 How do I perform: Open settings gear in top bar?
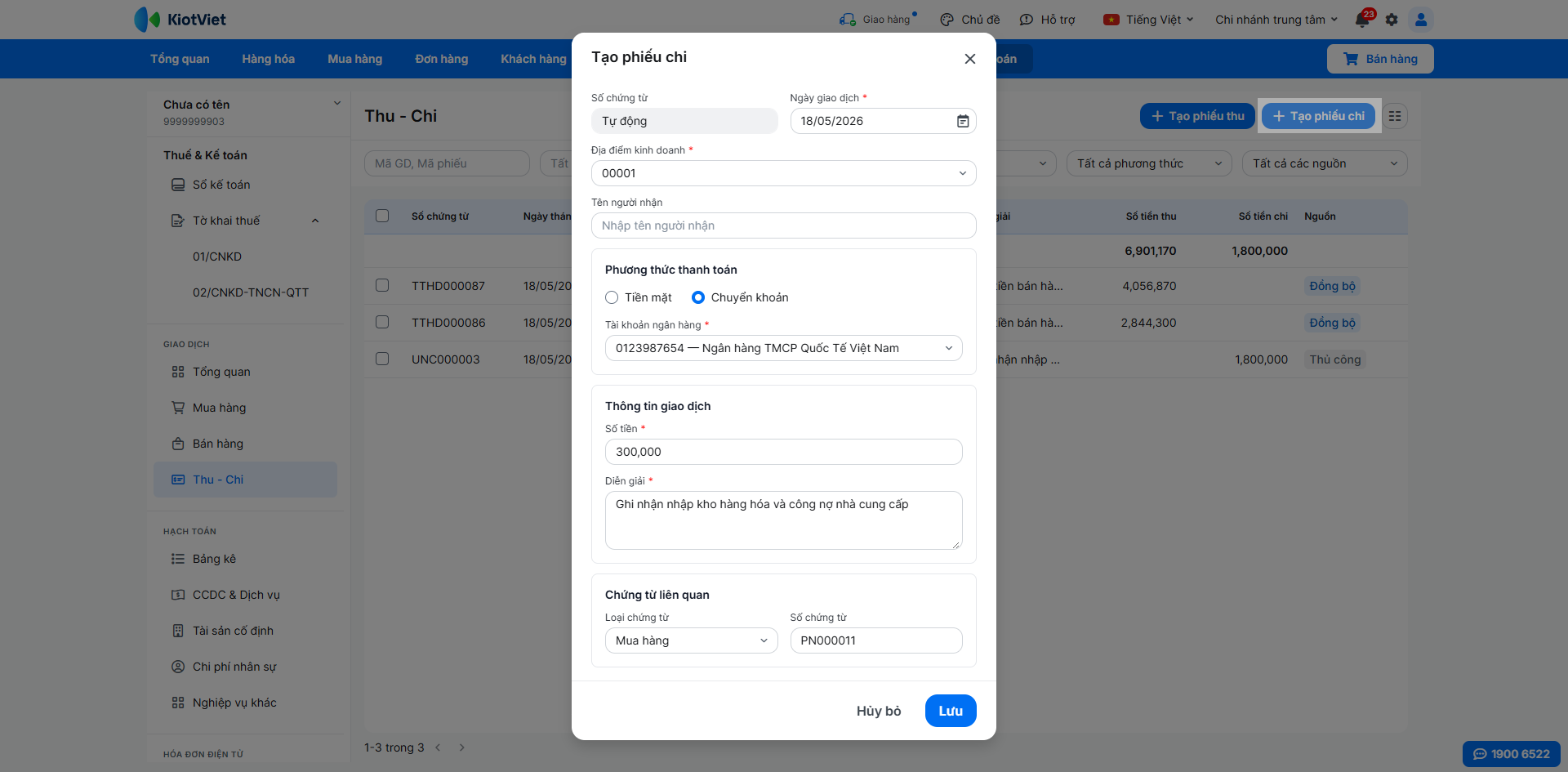(1392, 20)
